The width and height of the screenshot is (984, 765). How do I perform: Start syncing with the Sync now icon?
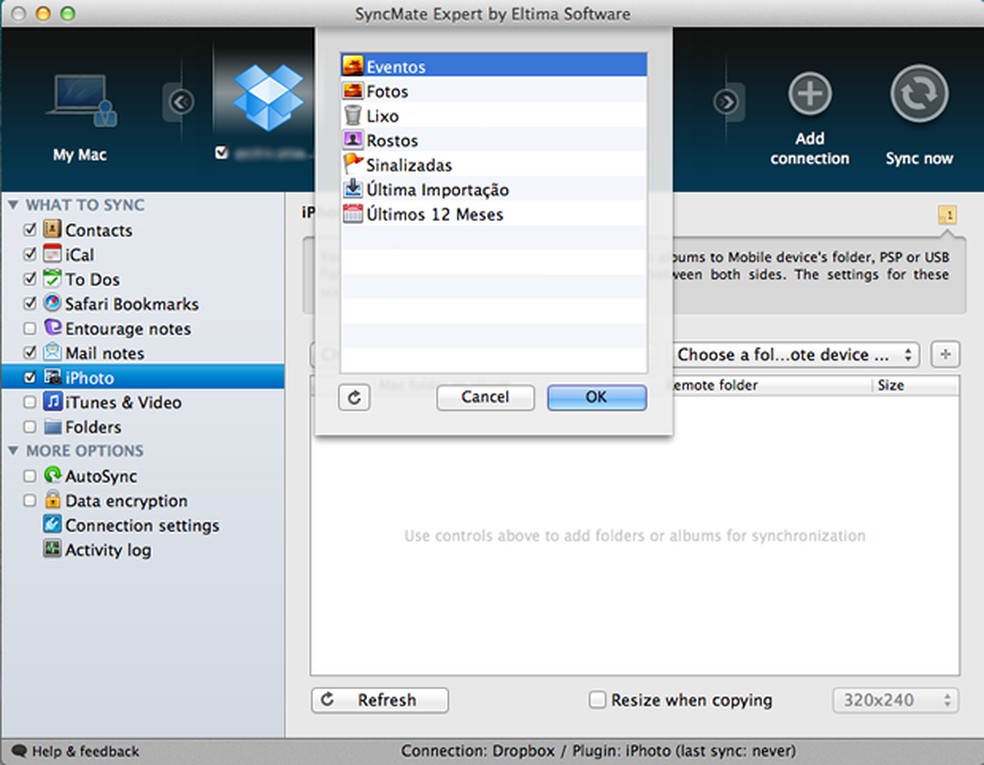[x=919, y=94]
